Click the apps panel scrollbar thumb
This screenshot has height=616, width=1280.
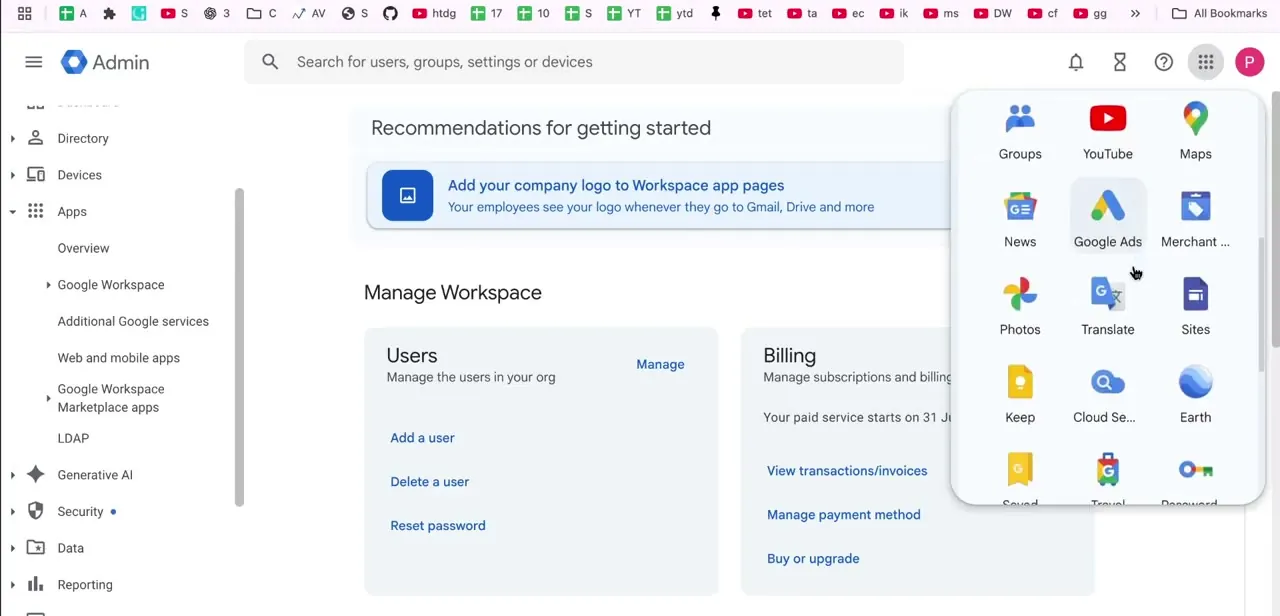tap(1261, 305)
